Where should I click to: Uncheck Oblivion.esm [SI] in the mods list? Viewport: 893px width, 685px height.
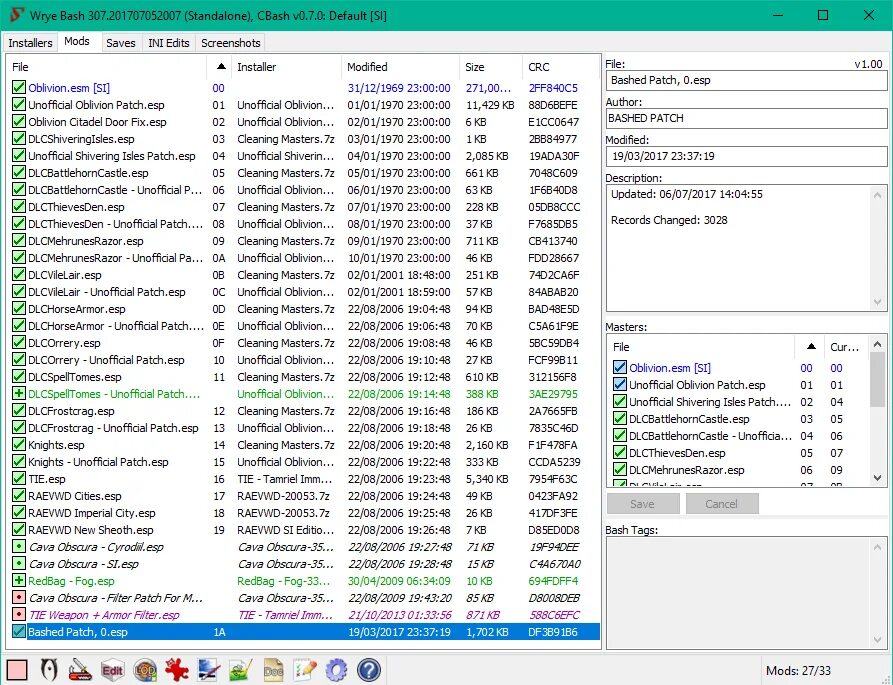tap(19, 87)
